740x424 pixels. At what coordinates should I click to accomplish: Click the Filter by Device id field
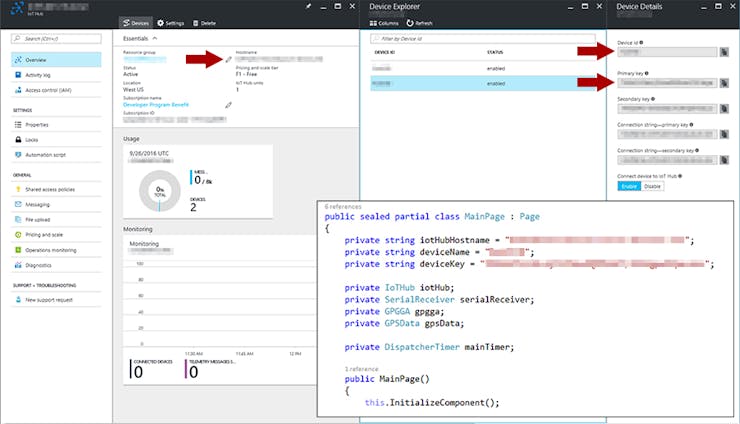483,38
